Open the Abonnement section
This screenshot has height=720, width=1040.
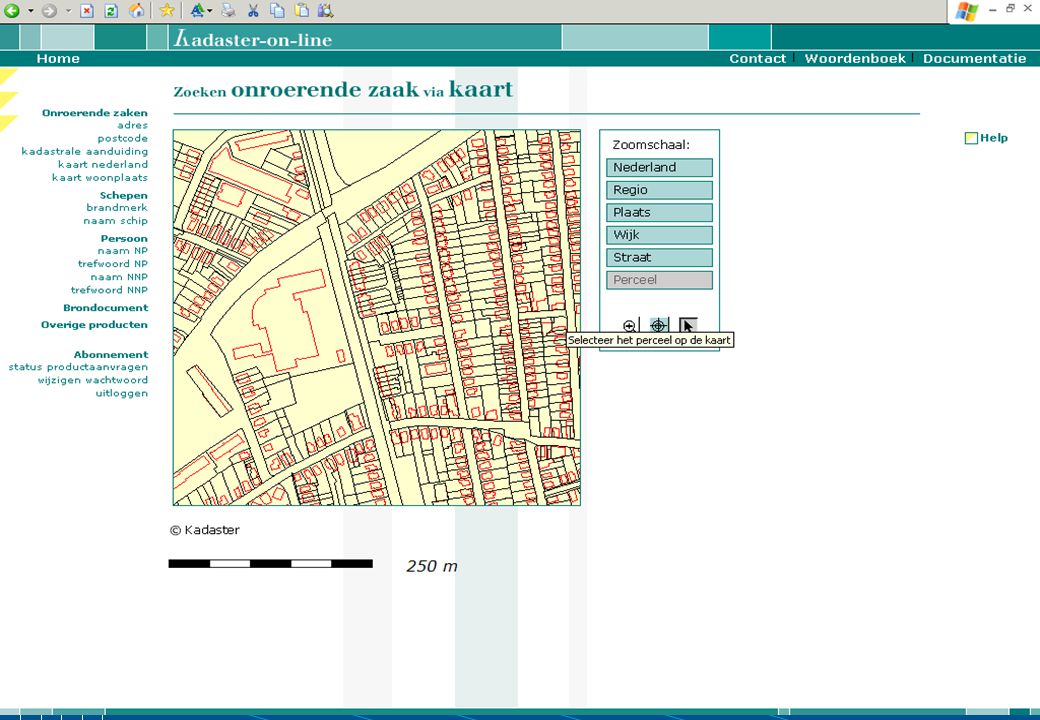point(111,355)
